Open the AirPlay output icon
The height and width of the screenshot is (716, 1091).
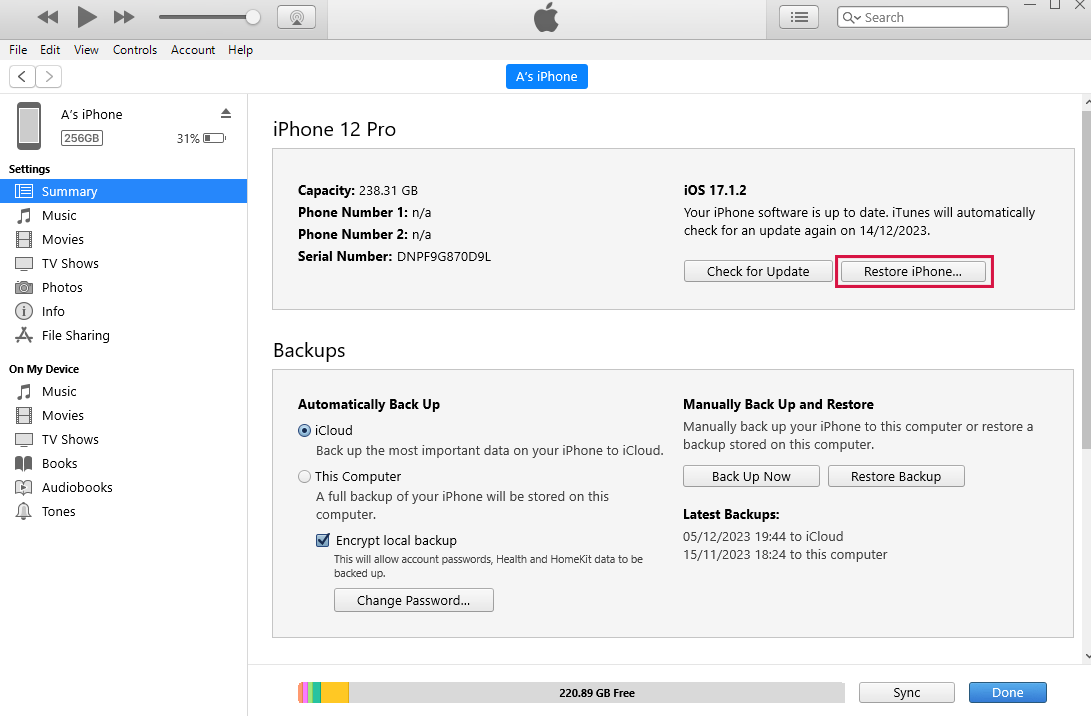[x=296, y=17]
